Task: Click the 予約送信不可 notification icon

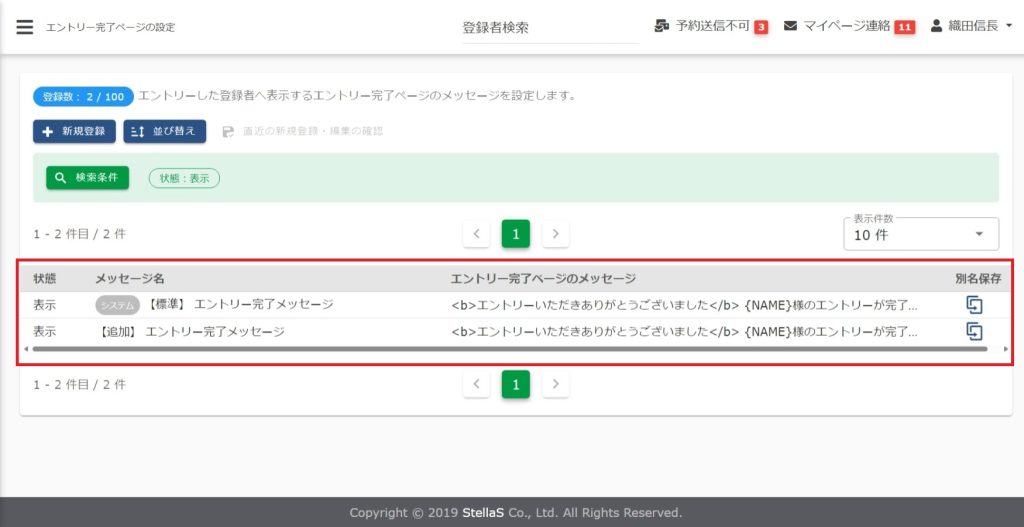Action: pyautogui.click(x=662, y=26)
